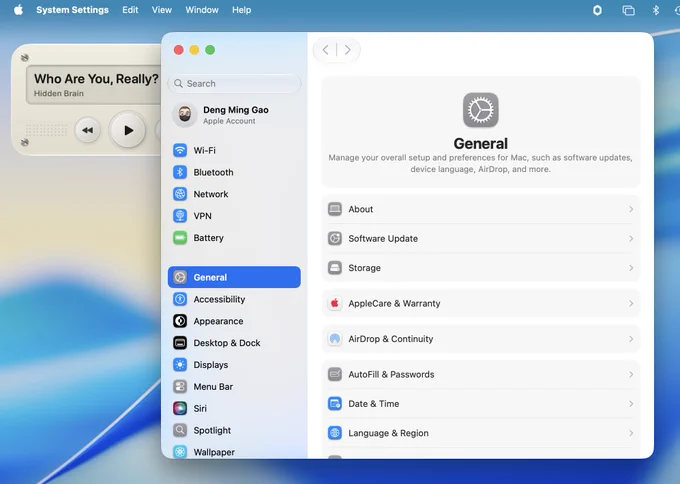Click the AirDrop & Continuity icon
680x484 pixels.
coord(335,339)
